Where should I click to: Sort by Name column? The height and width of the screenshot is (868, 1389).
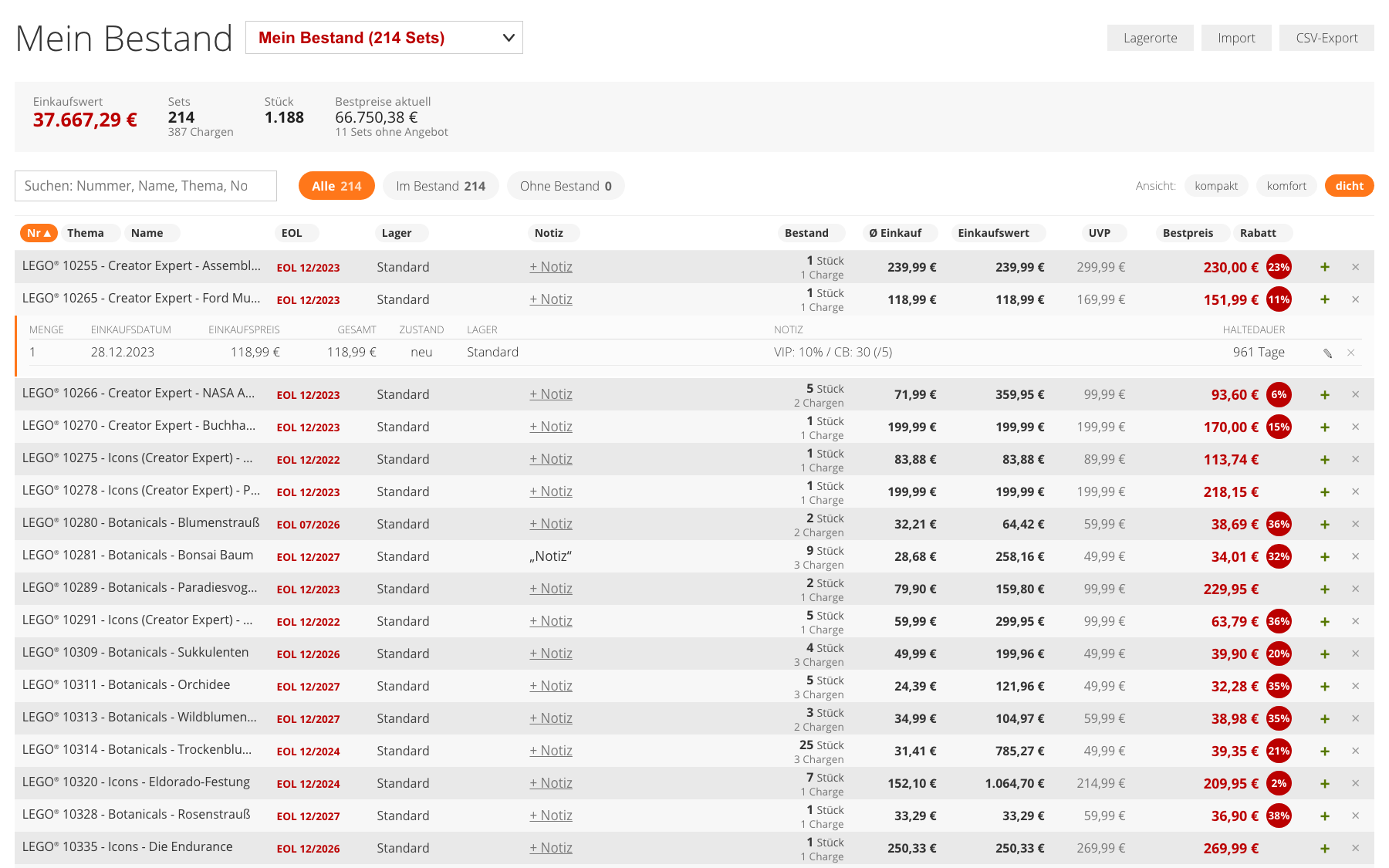pyautogui.click(x=151, y=233)
